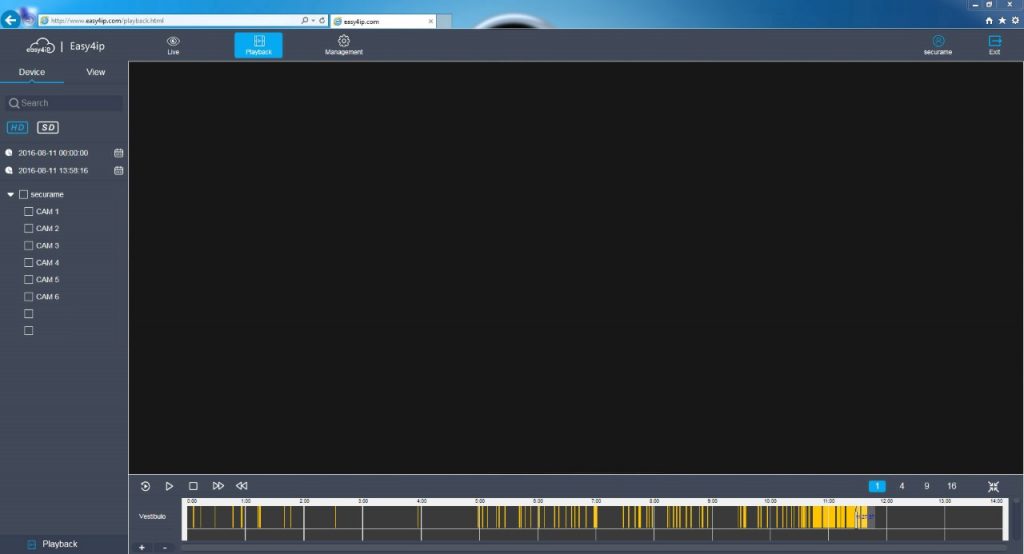
Task: Select SD stream quality
Action: (48, 127)
